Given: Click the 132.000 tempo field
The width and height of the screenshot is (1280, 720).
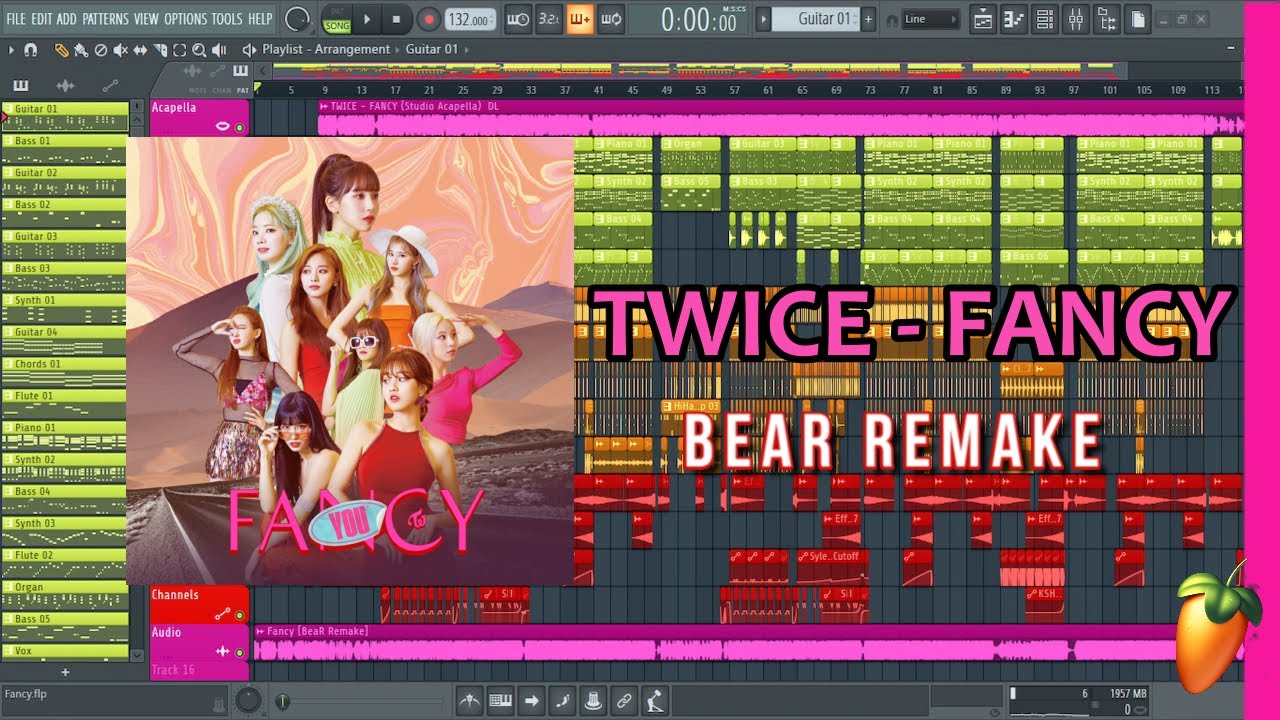Looking at the screenshot, I should [471, 19].
